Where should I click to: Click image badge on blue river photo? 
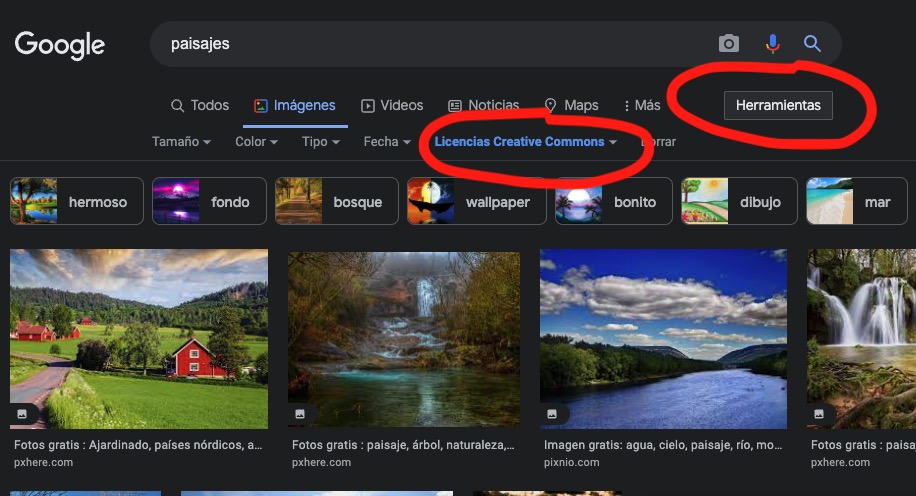(x=551, y=414)
